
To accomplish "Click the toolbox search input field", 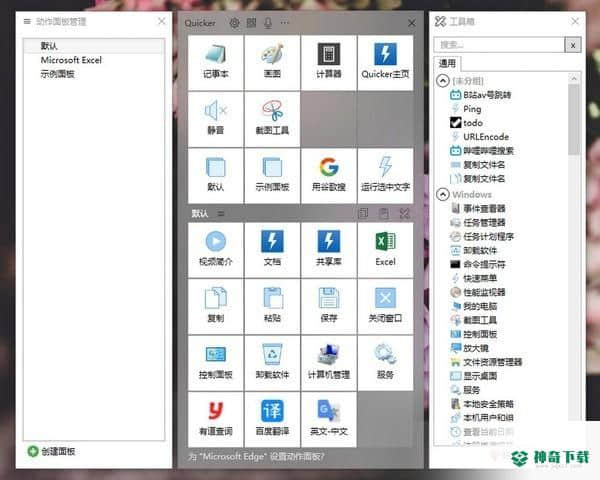I will click(499, 45).
